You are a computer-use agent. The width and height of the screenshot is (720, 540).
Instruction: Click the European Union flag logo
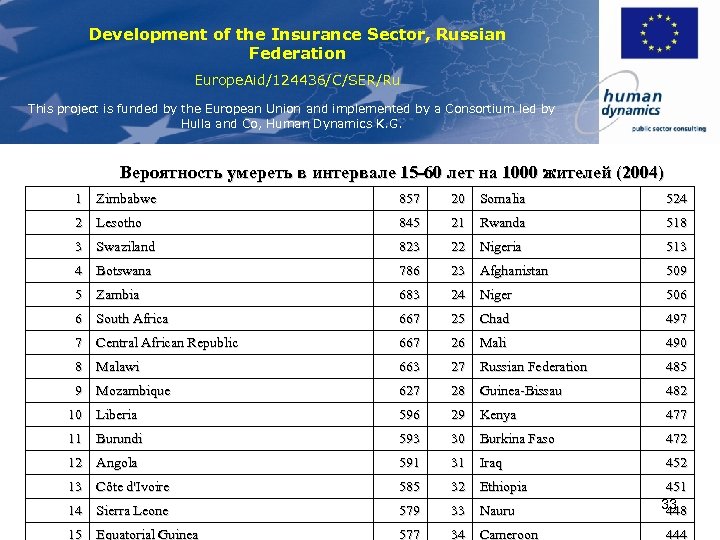tap(659, 33)
